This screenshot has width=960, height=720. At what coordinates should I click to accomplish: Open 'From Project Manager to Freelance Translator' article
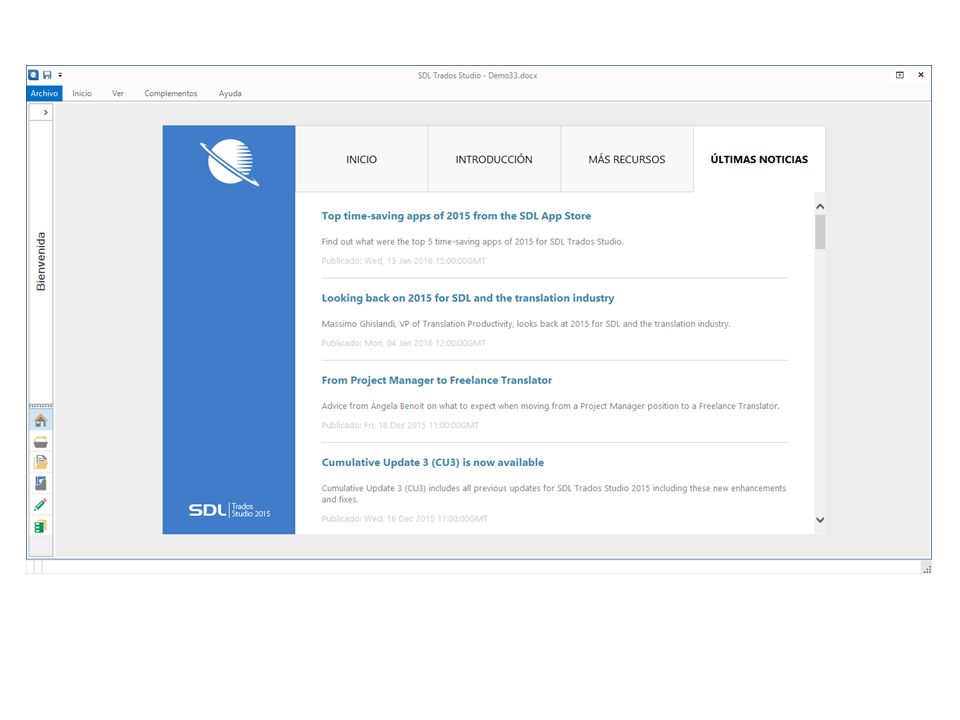[437, 380]
